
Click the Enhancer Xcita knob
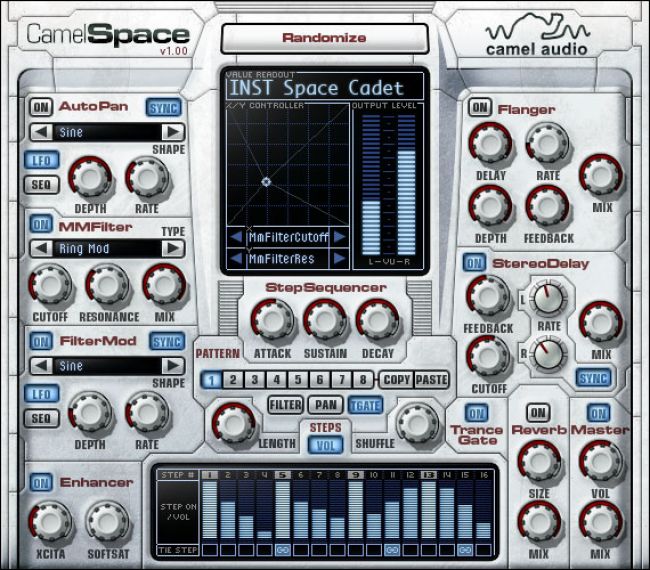49,520
